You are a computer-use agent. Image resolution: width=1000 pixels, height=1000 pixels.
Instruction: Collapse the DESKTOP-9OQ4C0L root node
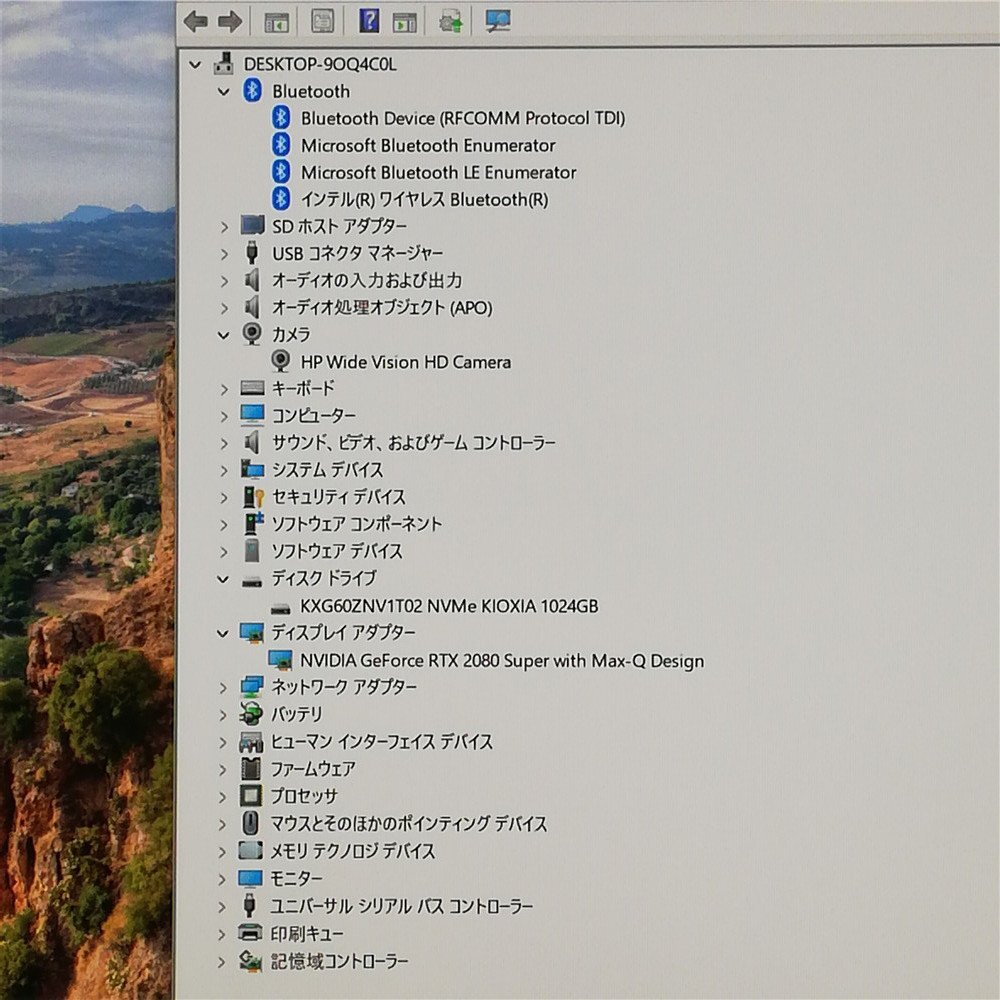(195, 64)
